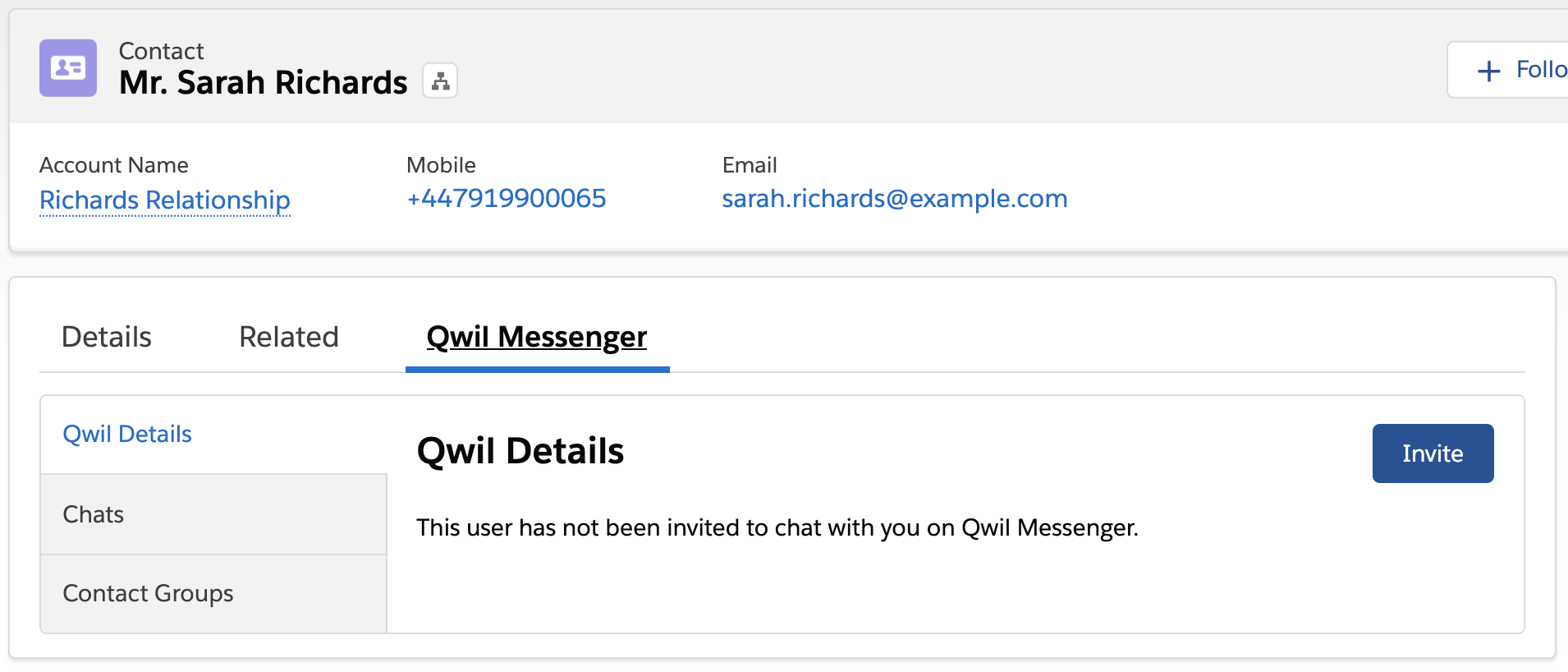The width and height of the screenshot is (1568, 672).
Task: Switch to the Details tab
Action: pos(107,337)
